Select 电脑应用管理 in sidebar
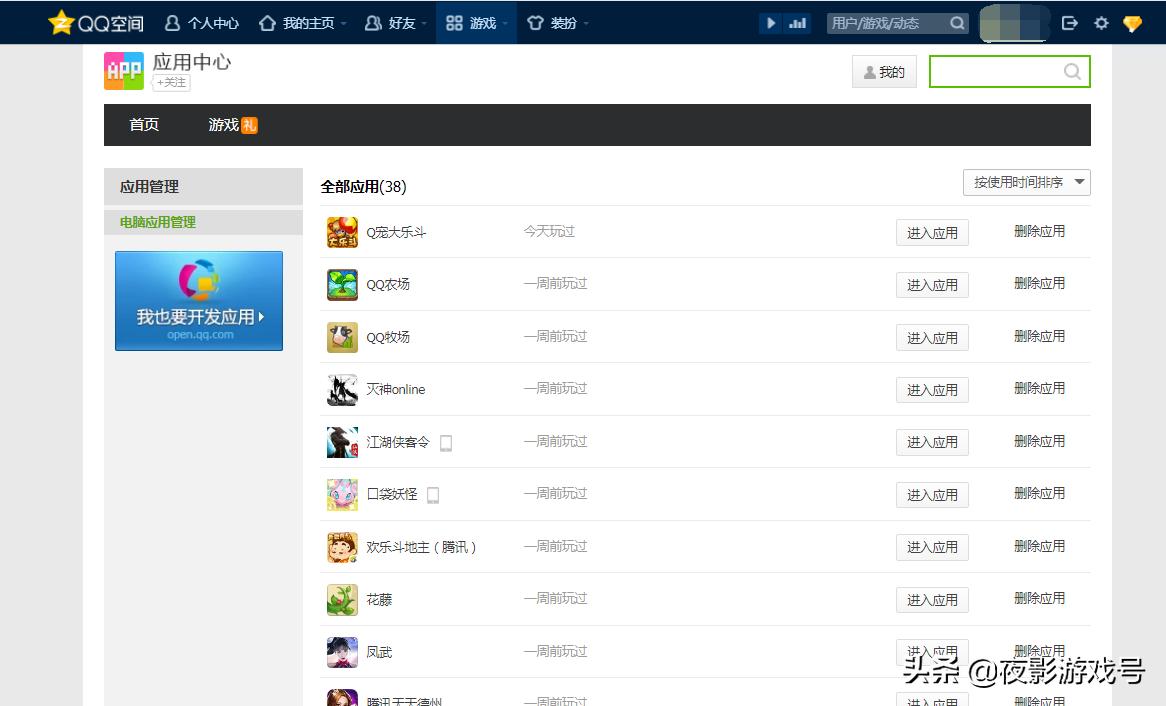 point(158,222)
